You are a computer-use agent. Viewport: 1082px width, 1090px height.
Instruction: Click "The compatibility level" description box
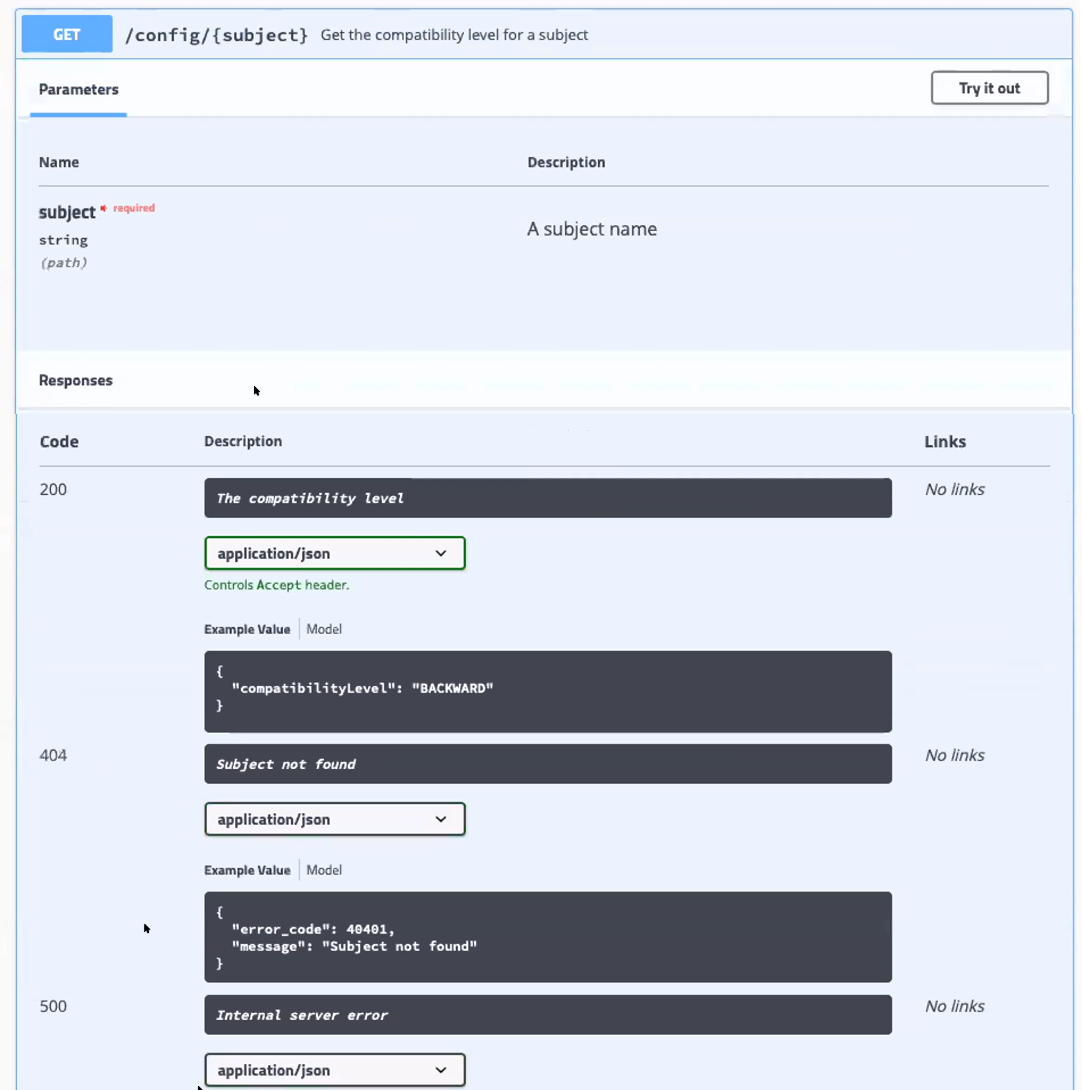click(x=547, y=498)
